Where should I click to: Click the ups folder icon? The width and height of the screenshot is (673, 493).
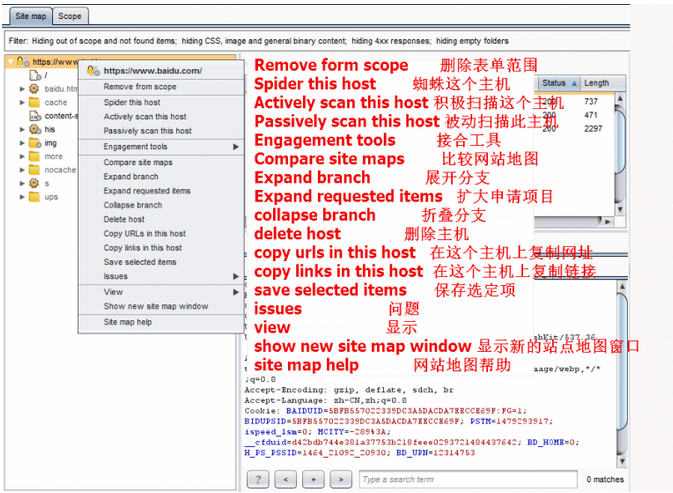[34, 197]
